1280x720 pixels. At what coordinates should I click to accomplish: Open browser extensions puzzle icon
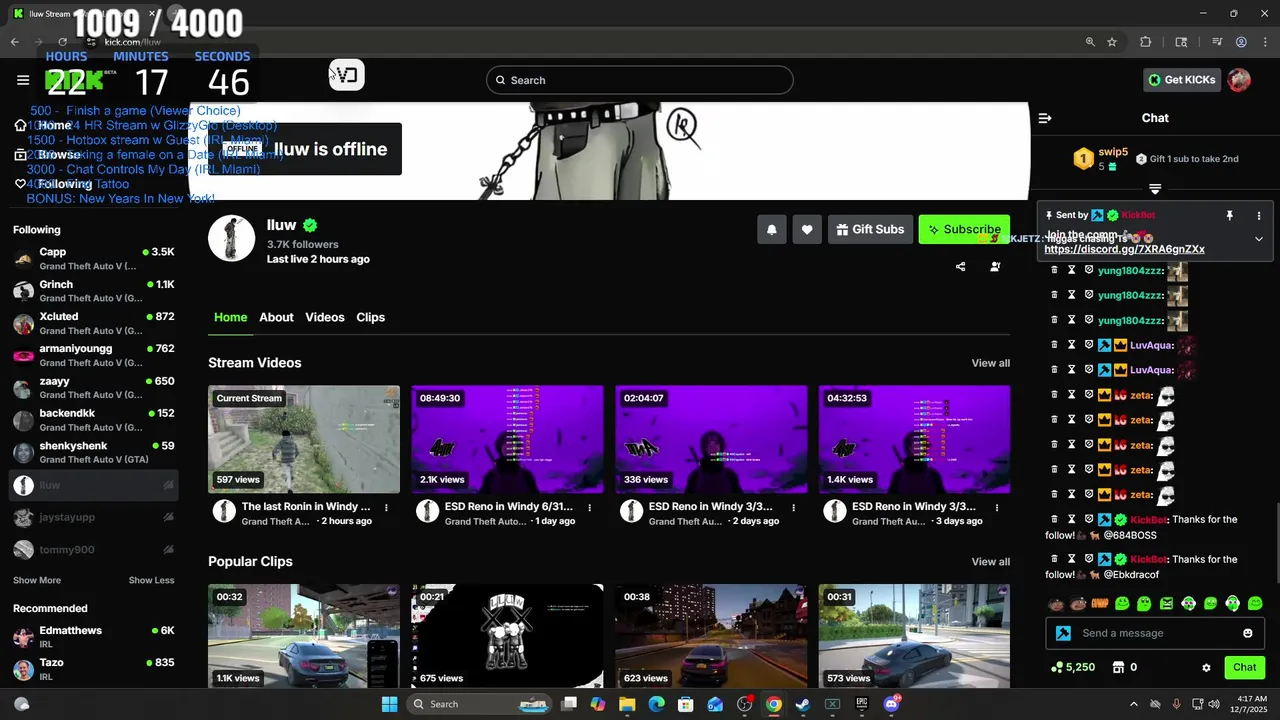pos(1146,42)
